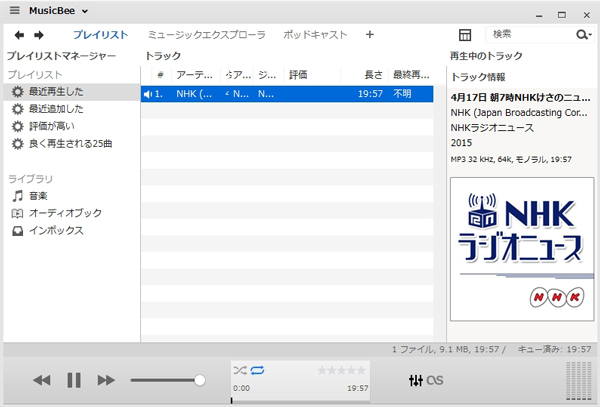Click the inbox tray icon
This screenshot has height=407, width=600.
click(17, 231)
